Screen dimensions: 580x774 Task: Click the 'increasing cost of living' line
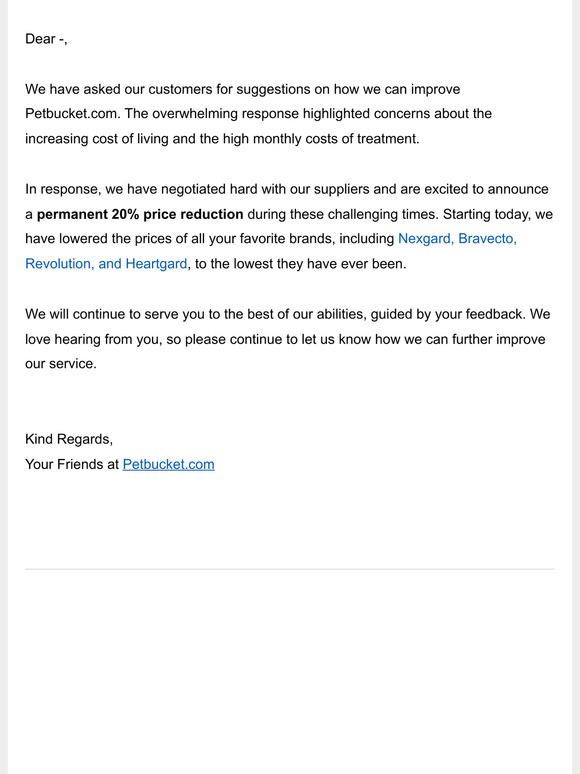tap(222, 139)
